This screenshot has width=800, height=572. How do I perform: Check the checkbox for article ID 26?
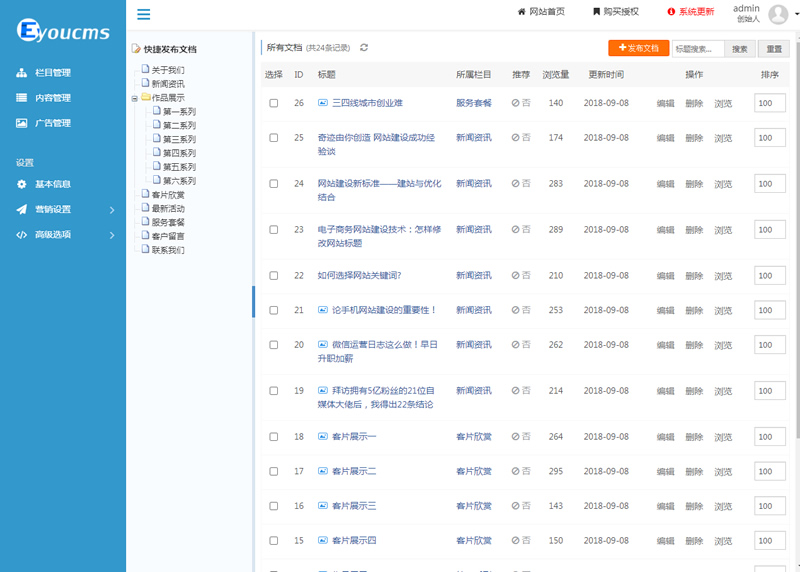click(273, 103)
